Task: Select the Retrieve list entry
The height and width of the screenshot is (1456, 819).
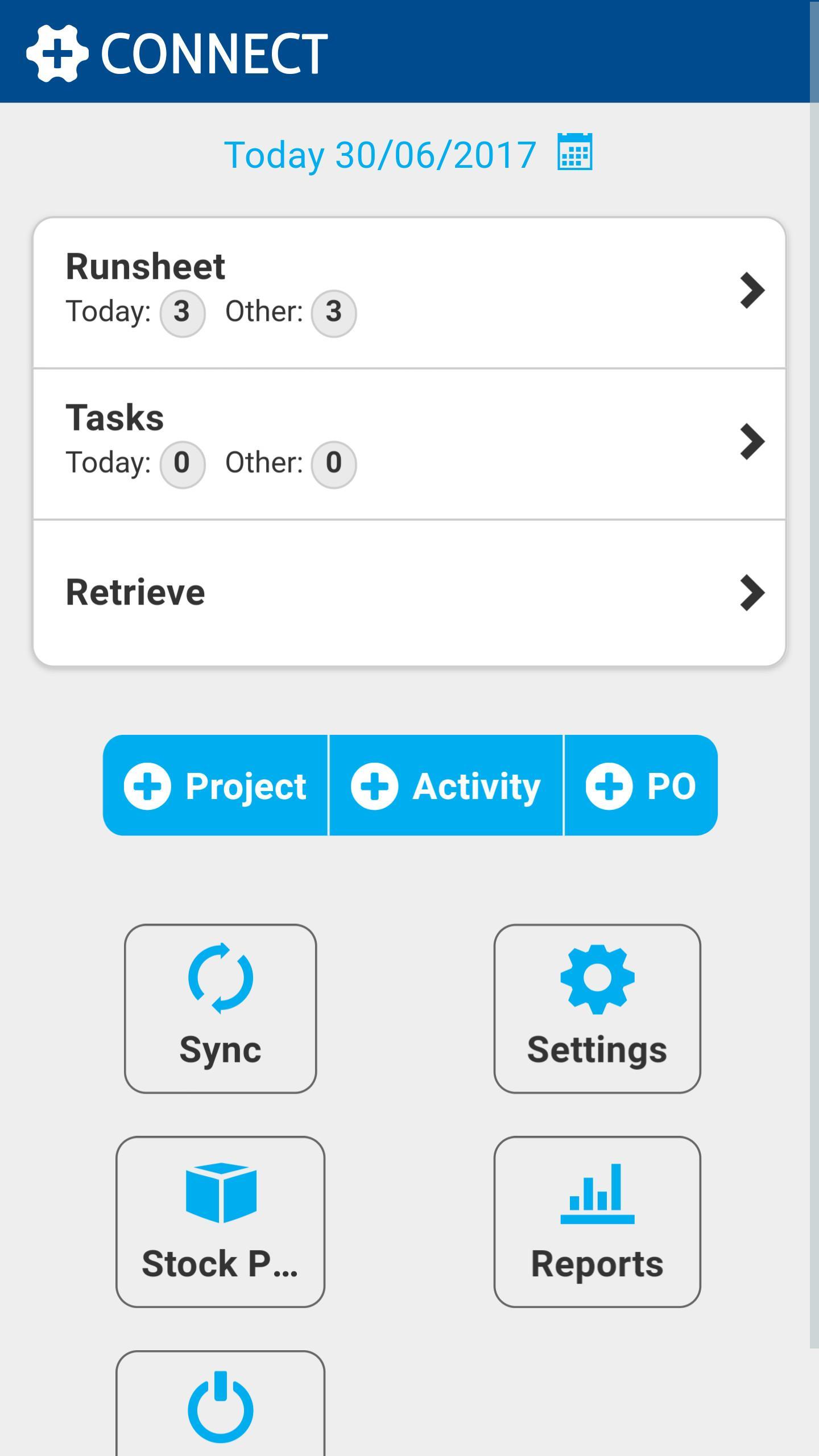Action: click(x=135, y=592)
